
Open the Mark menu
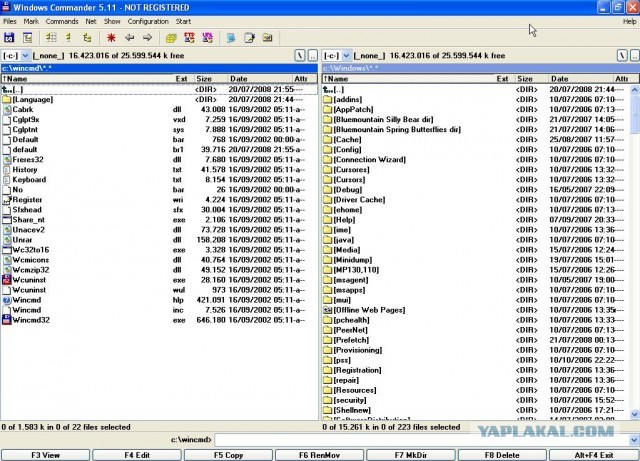[31, 21]
